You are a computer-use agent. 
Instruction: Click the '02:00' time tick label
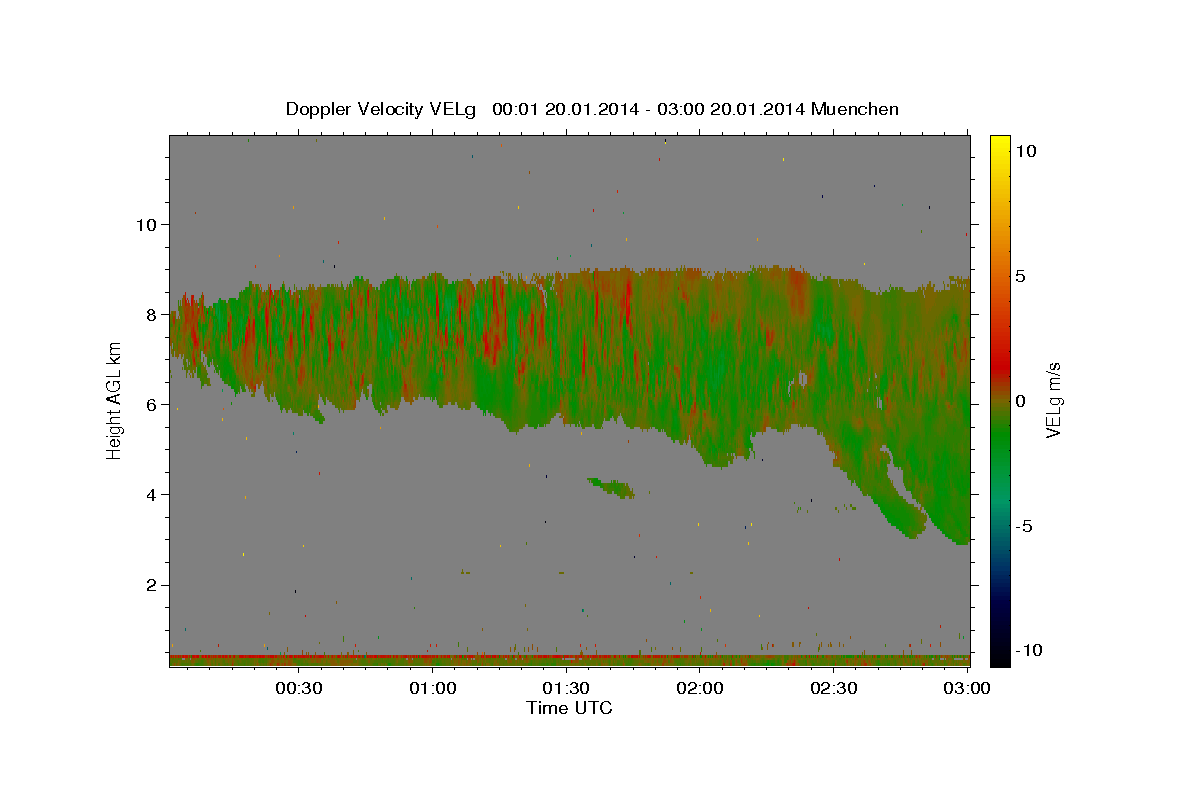[700, 688]
